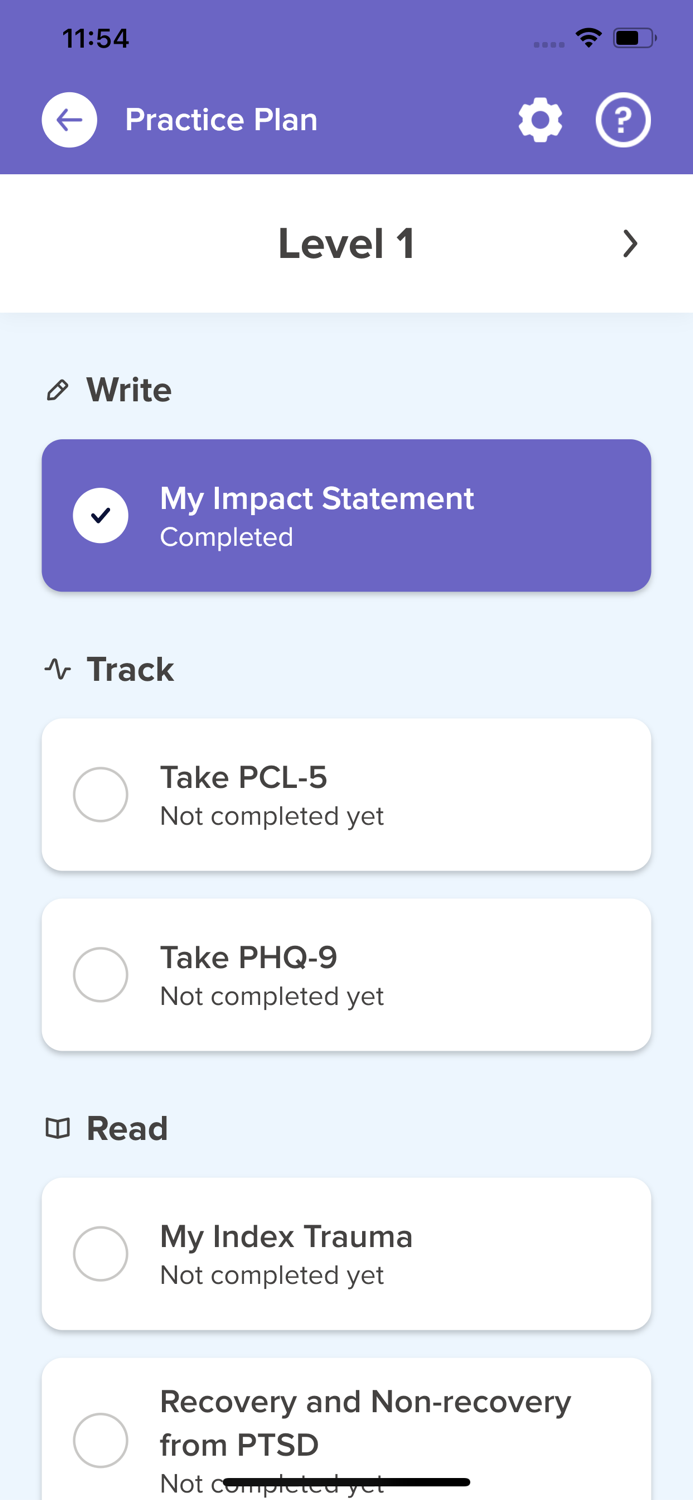Tap the battery status icon

coord(635,38)
